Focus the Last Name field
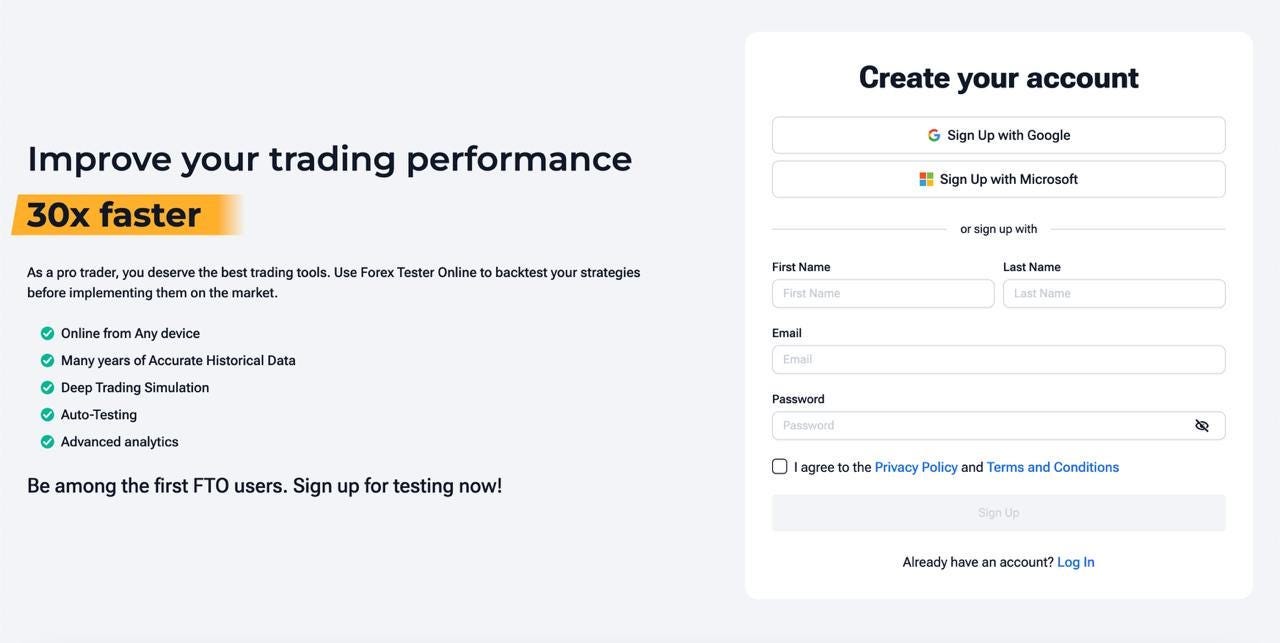 (x=1114, y=293)
